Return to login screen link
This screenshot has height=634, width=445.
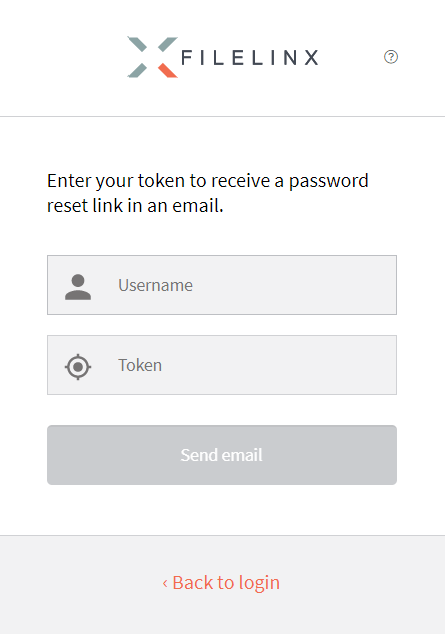(x=221, y=583)
